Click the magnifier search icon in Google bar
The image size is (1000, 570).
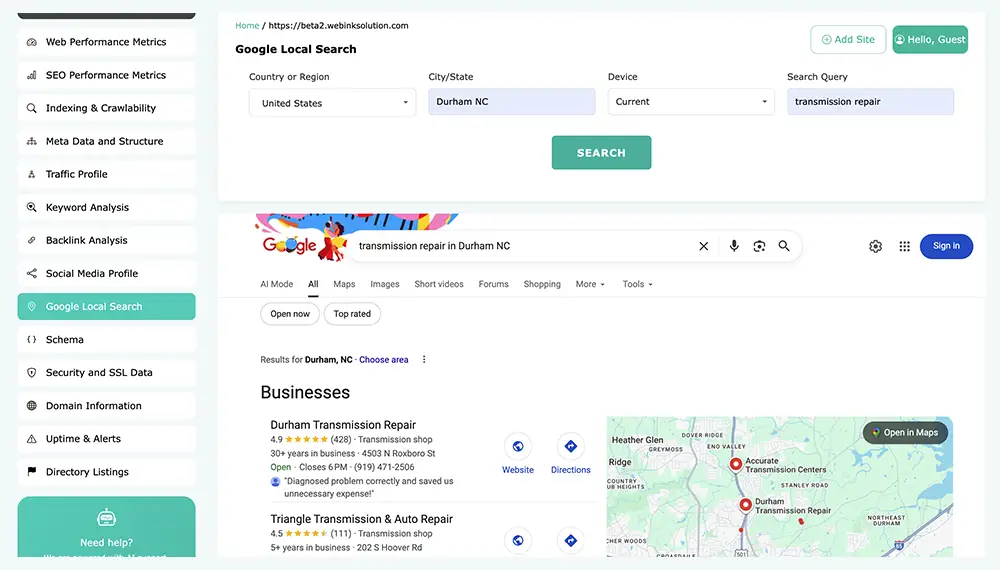click(784, 246)
